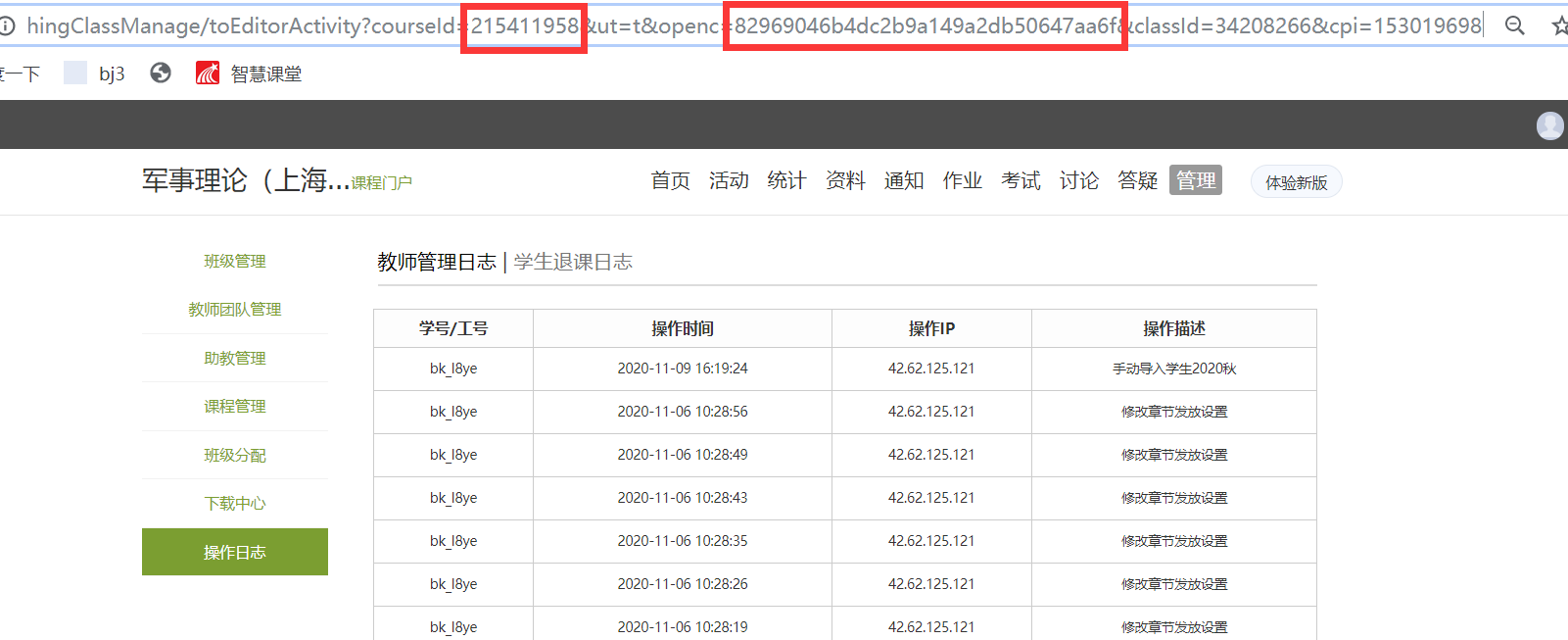Open 助教管理 in the sidebar
The image size is (1568, 640).
[x=235, y=358]
